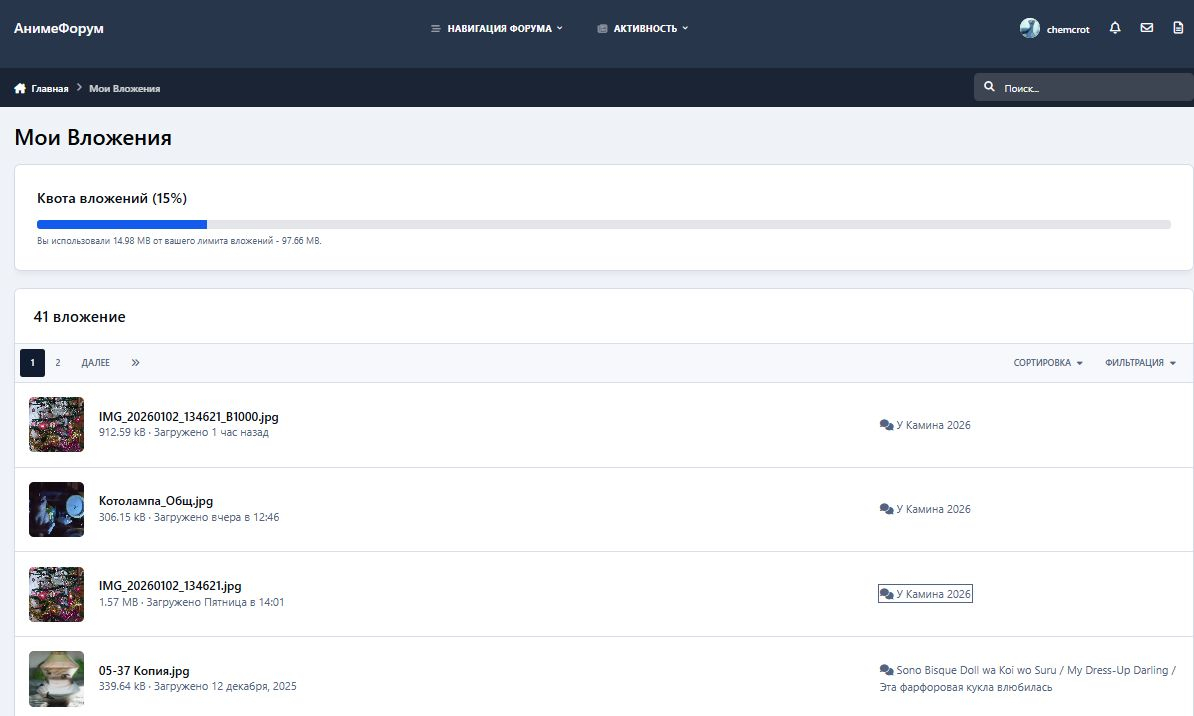Viewport: 1194px width, 716px height.
Task: Click the search magnifier icon
Action: [989, 87]
